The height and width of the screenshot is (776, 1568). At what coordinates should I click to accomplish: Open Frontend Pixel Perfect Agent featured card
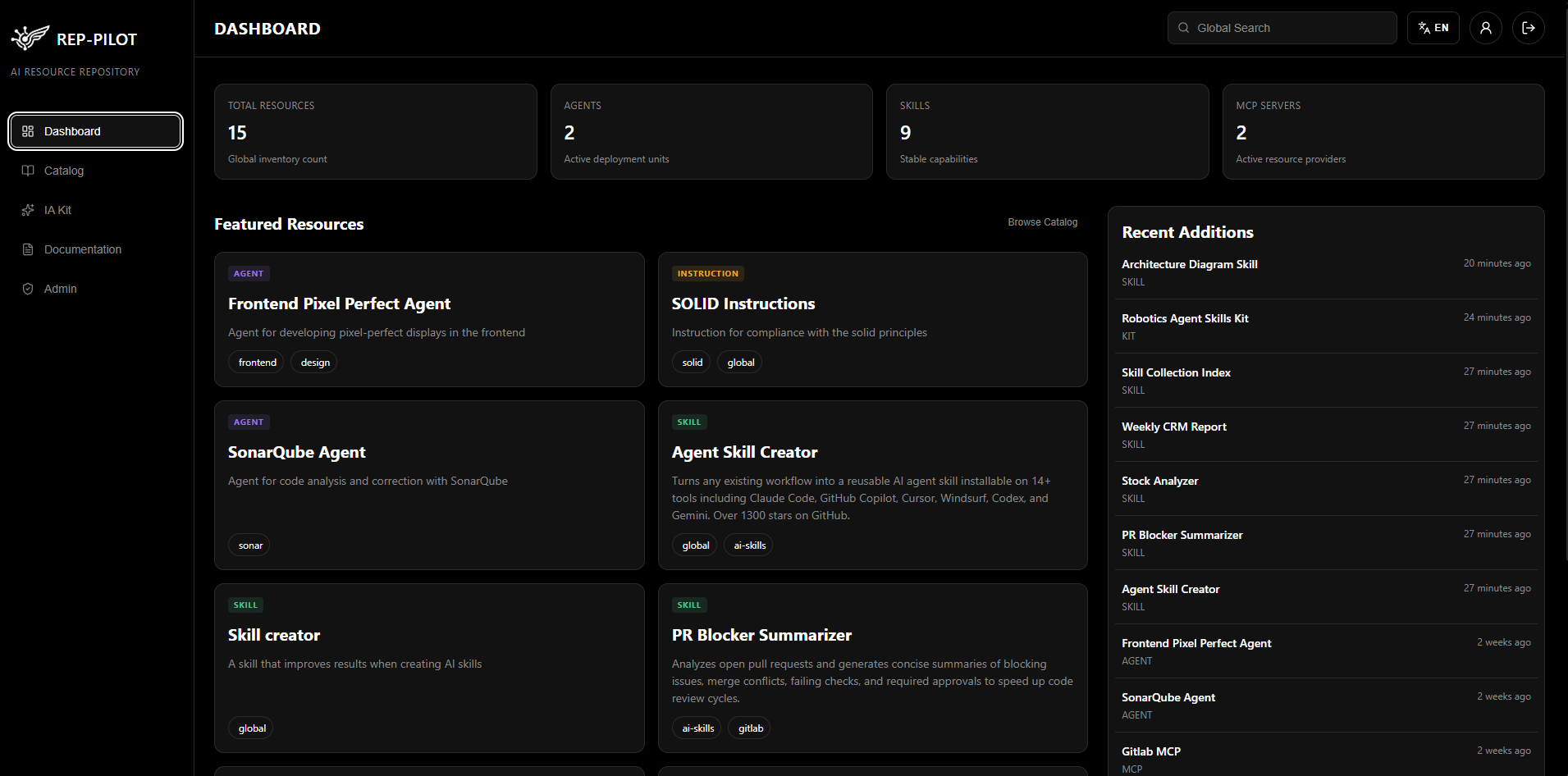(x=429, y=319)
